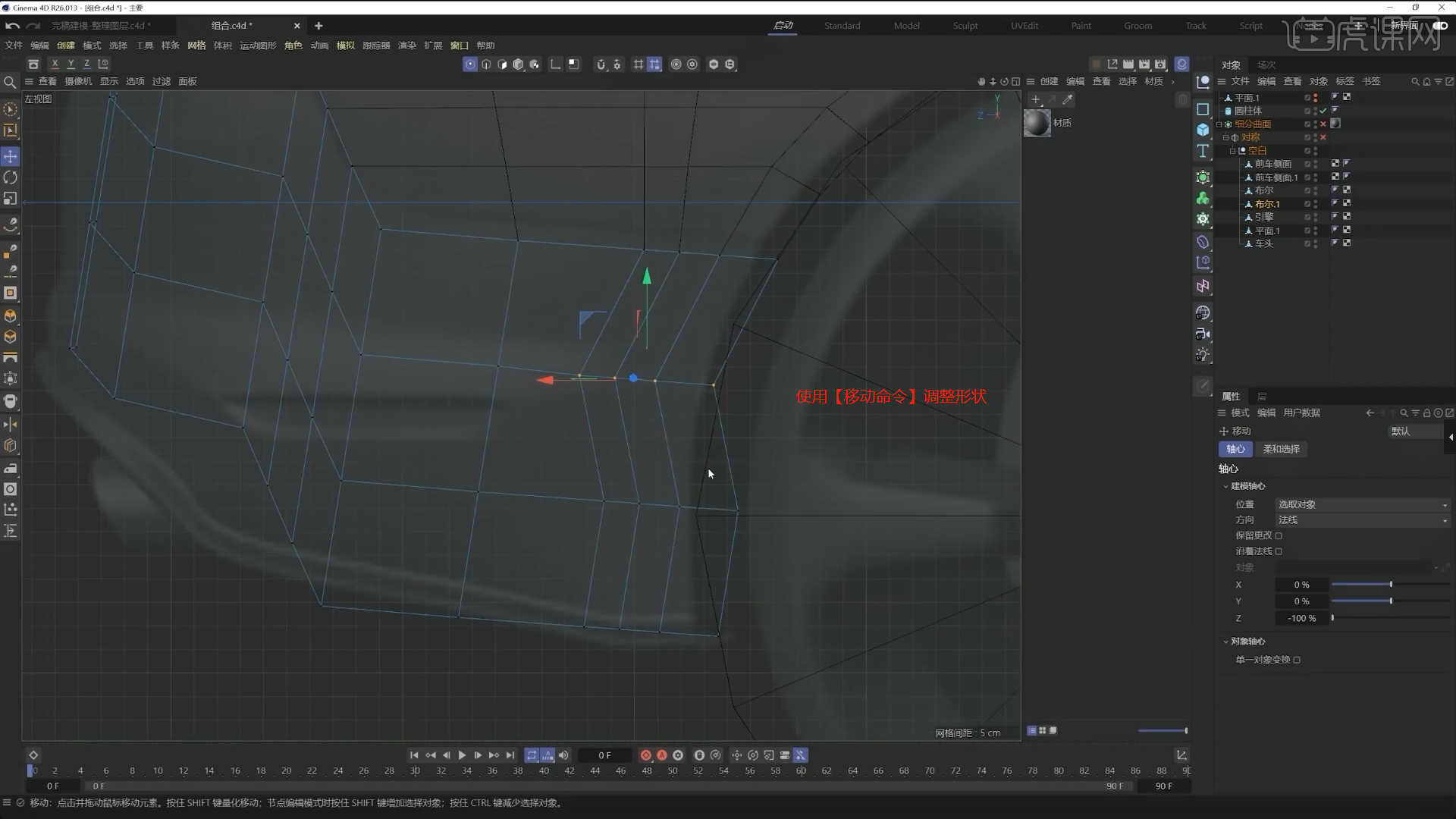This screenshot has width=1456, height=819.
Task: Select the Move tool in left toolbar
Action: [x=11, y=156]
